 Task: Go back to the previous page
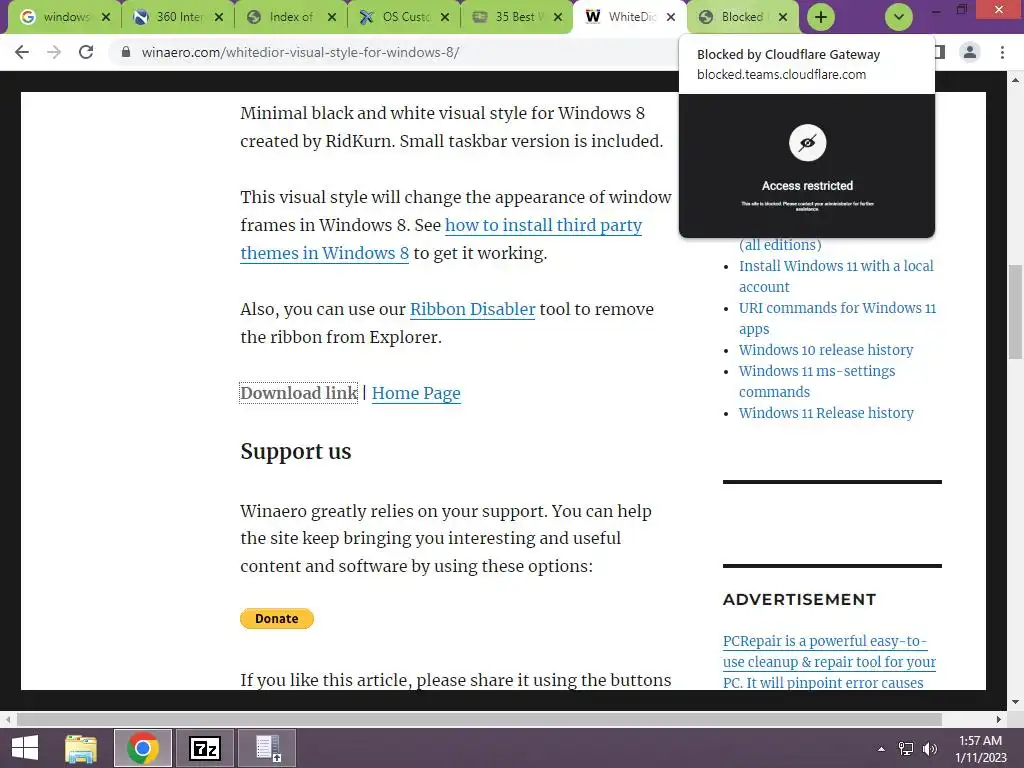point(22,52)
